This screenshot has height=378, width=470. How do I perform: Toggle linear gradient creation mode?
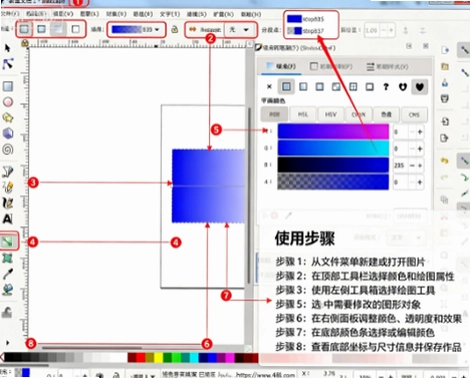point(24,29)
